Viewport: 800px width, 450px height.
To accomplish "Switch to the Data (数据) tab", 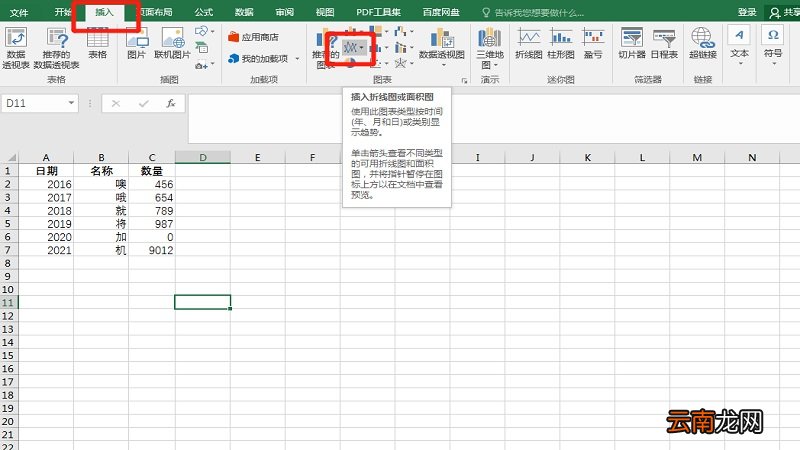I will click(244, 12).
